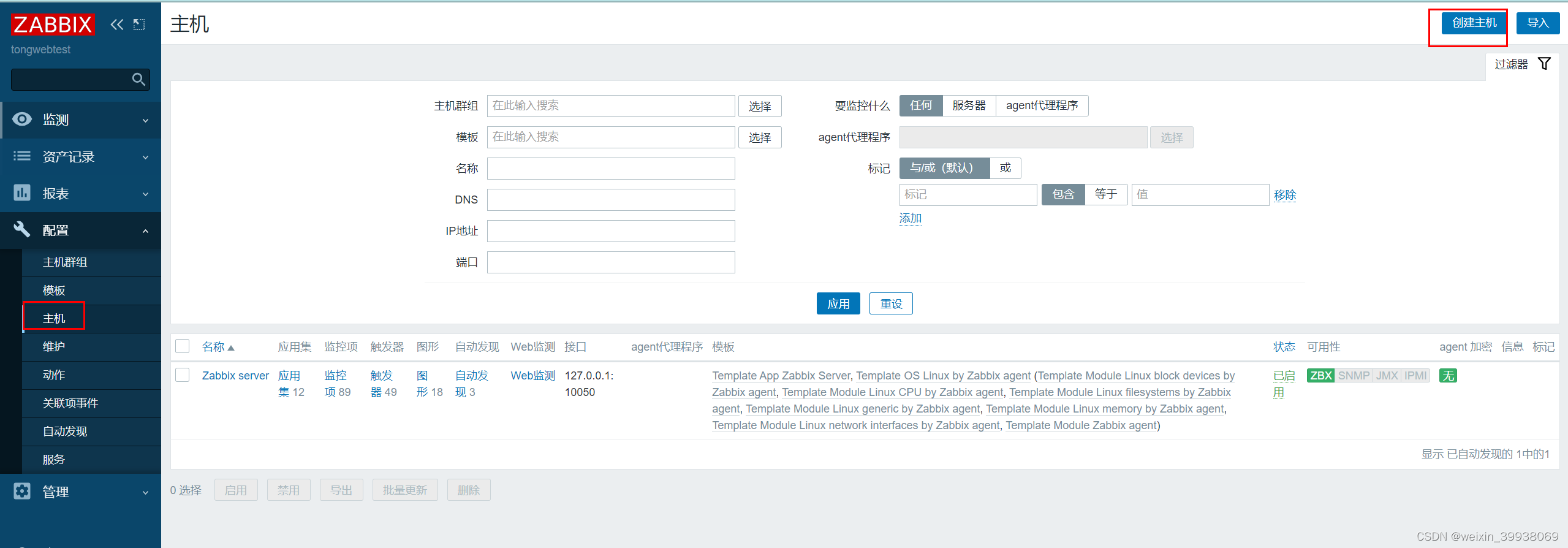The width and height of the screenshot is (1568, 548).
Task: Click the 名称 filter input field
Action: (611, 169)
